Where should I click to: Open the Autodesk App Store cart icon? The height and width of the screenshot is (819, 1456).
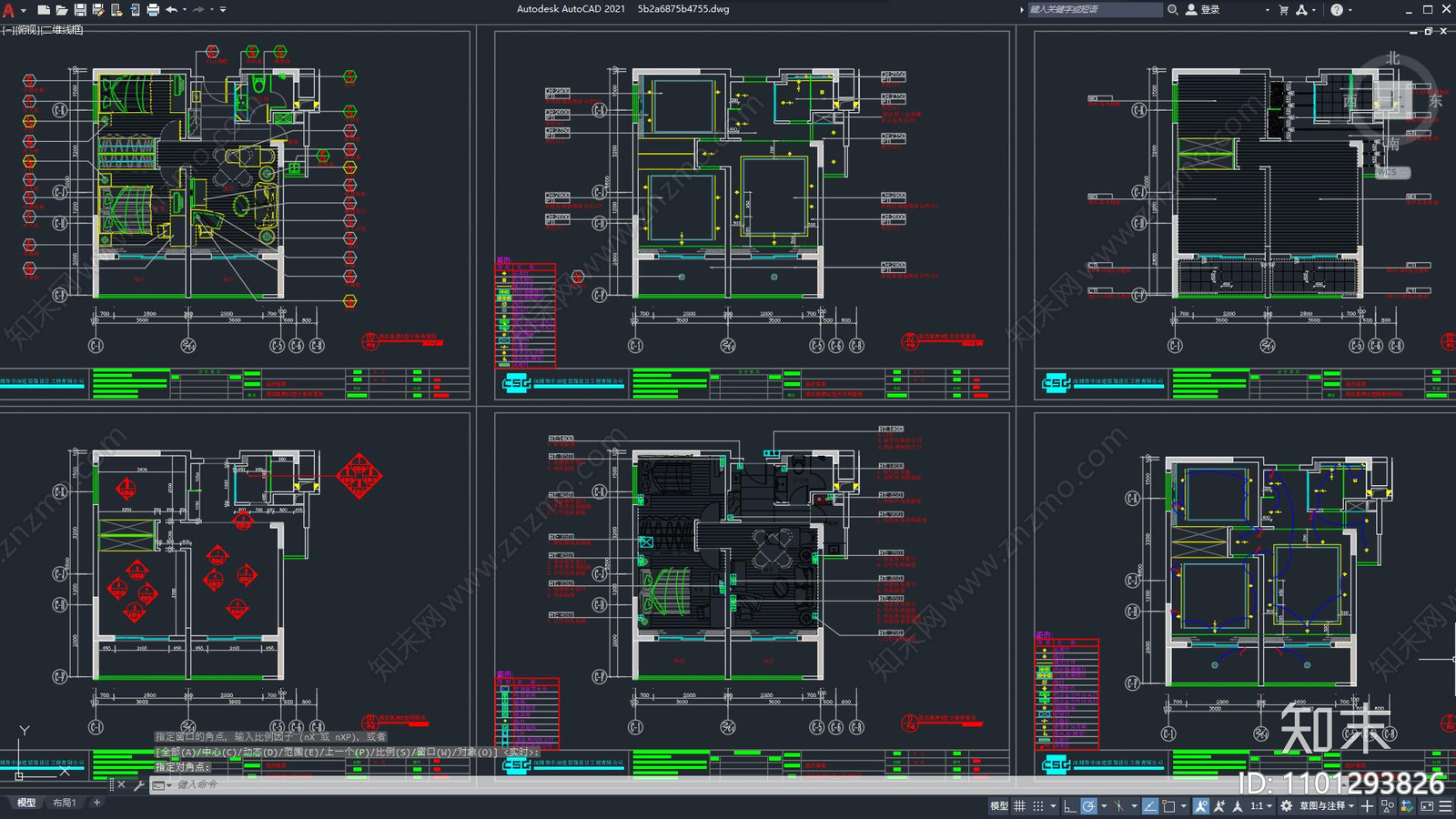click(x=1284, y=10)
